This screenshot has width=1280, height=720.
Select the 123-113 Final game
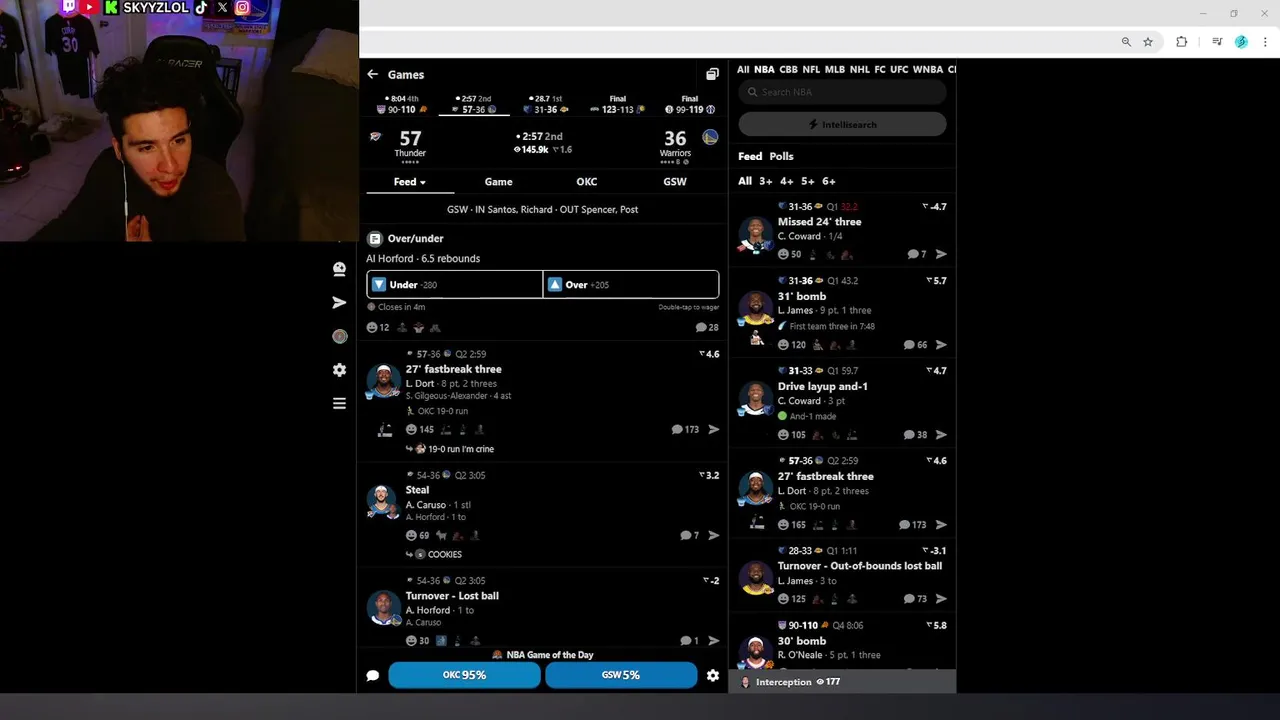coord(618,105)
